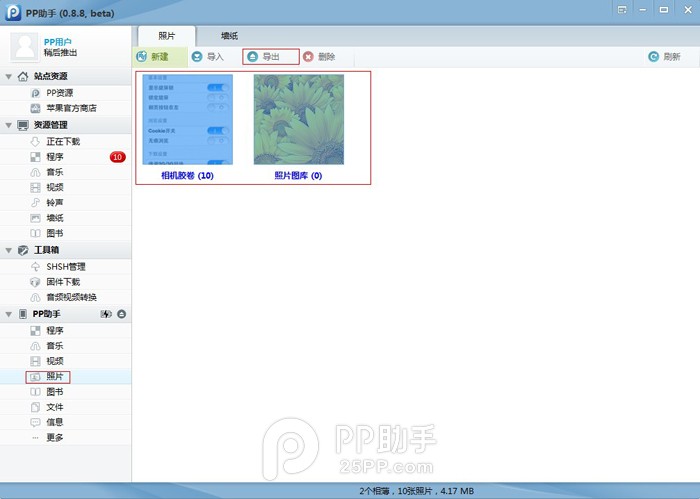Click the 站点资源 section header text
Screen dimensions: 700x499
tap(50, 76)
